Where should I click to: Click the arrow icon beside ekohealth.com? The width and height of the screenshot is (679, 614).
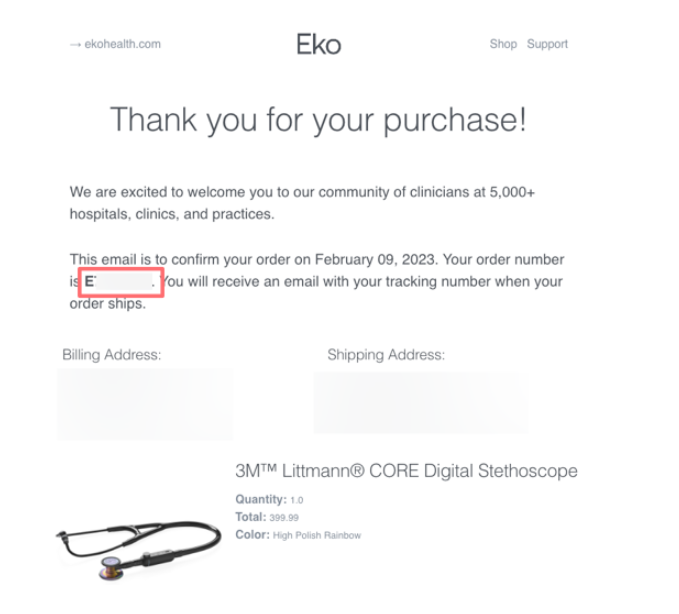pyautogui.click(x=75, y=45)
